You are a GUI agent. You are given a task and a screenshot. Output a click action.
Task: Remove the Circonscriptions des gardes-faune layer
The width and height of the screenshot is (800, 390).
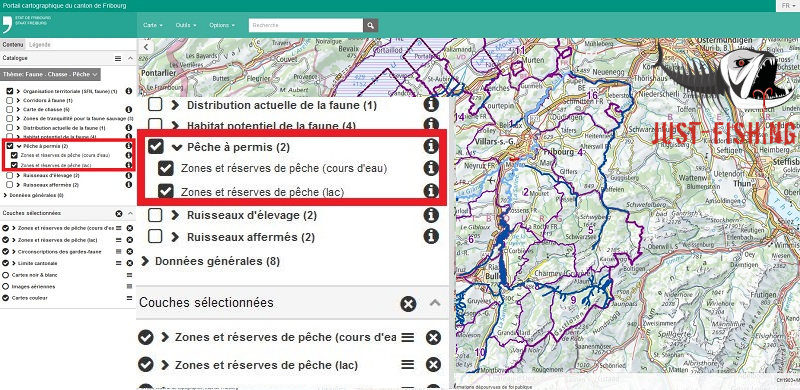coord(130,252)
